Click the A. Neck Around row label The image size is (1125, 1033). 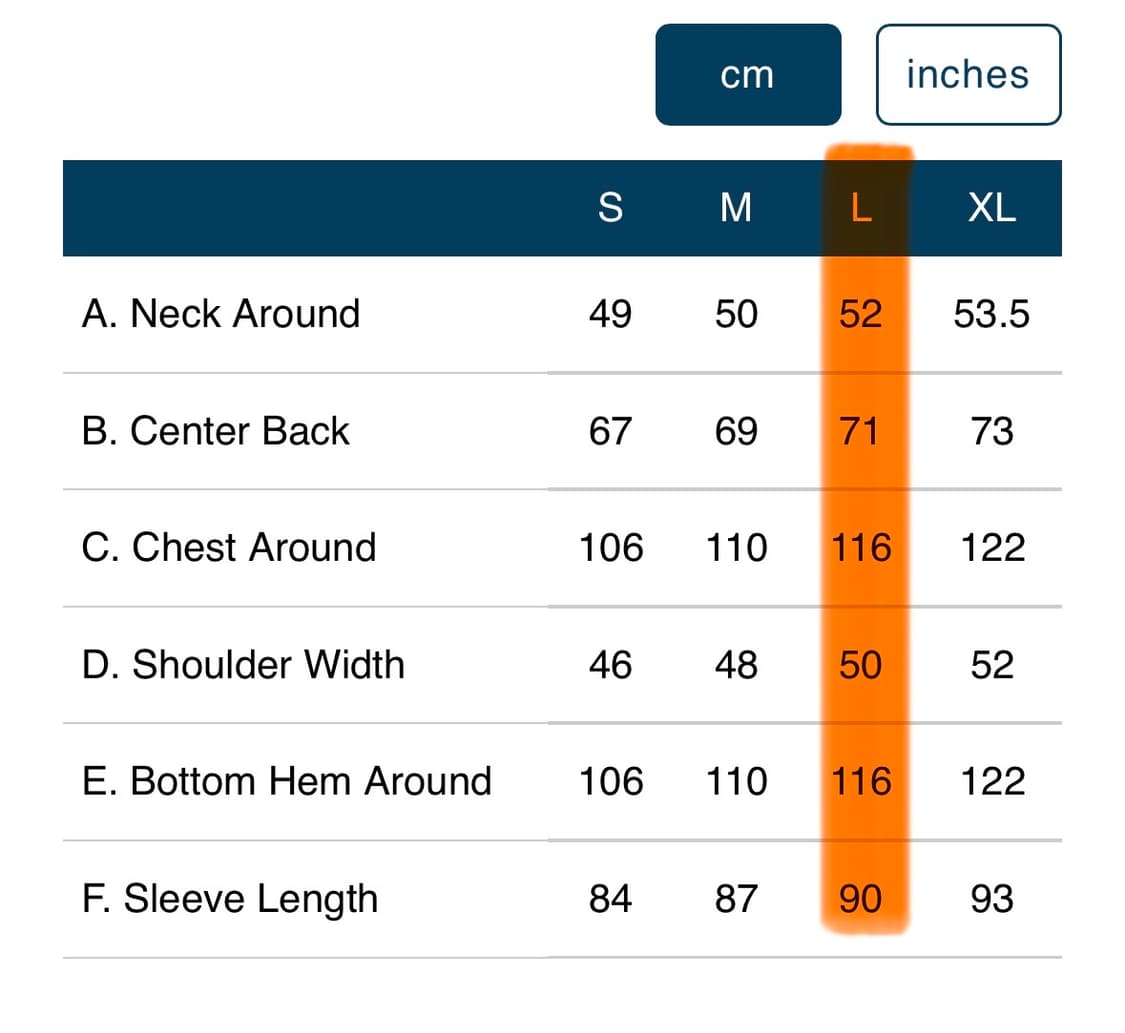point(221,314)
